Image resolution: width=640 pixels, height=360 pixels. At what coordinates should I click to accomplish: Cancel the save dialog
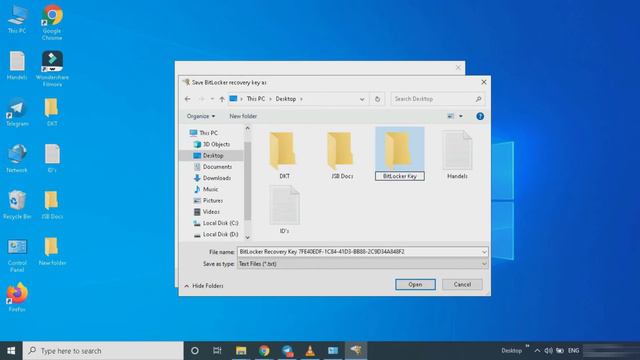pyautogui.click(x=462, y=284)
